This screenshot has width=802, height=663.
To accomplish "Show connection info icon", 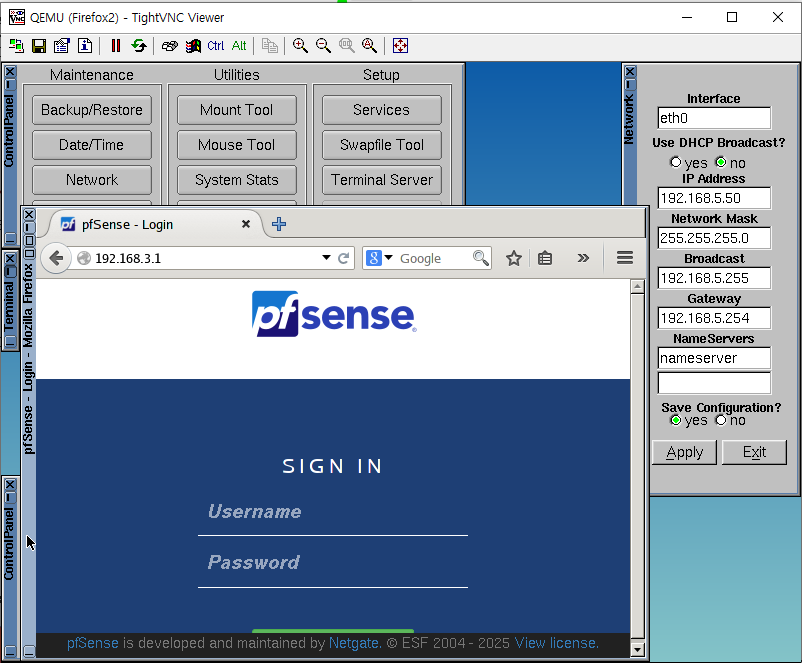I will (x=85, y=46).
